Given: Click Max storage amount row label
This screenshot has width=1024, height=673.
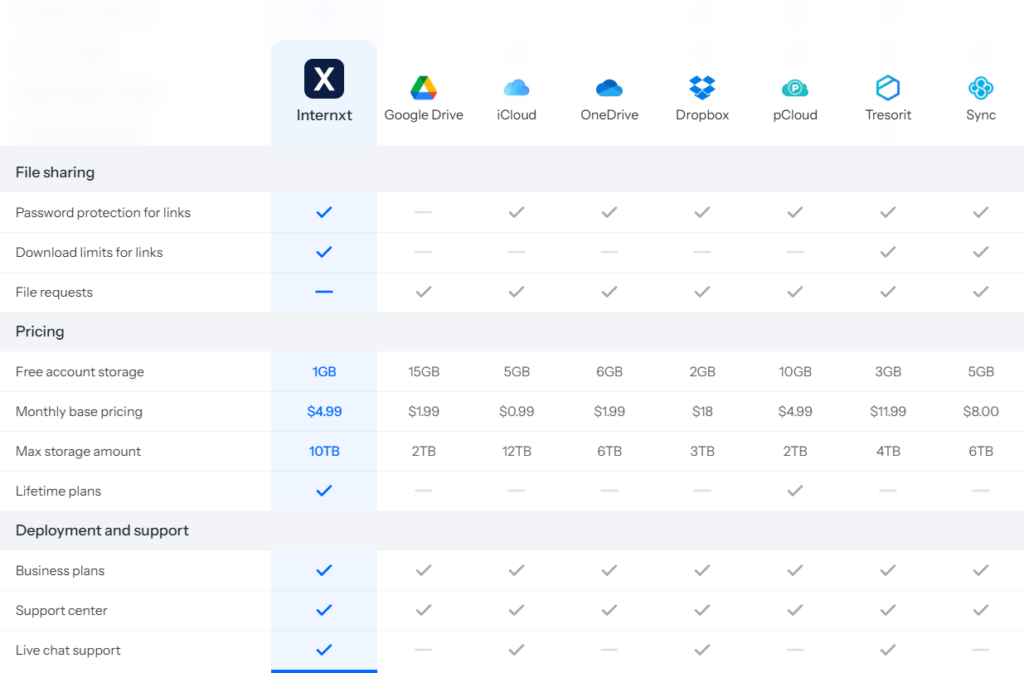Looking at the screenshot, I should [78, 451].
